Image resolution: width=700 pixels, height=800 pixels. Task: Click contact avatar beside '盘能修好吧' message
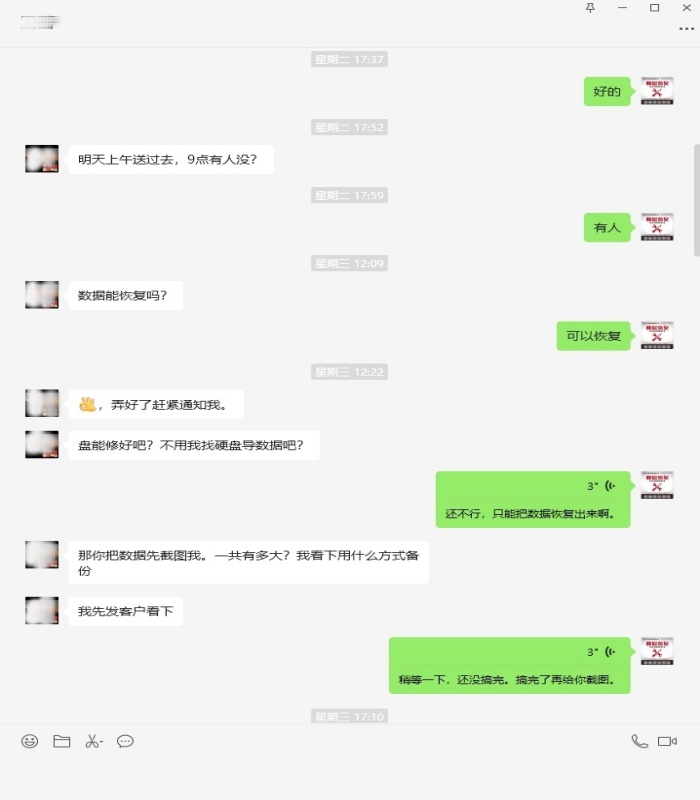pos(42,444)
